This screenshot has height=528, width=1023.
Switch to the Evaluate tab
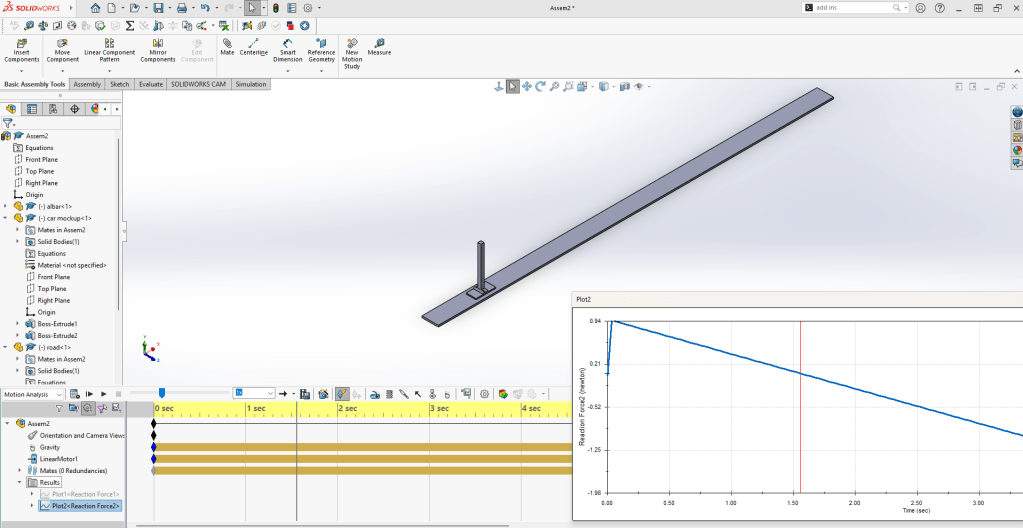click(x=151, y=84)
